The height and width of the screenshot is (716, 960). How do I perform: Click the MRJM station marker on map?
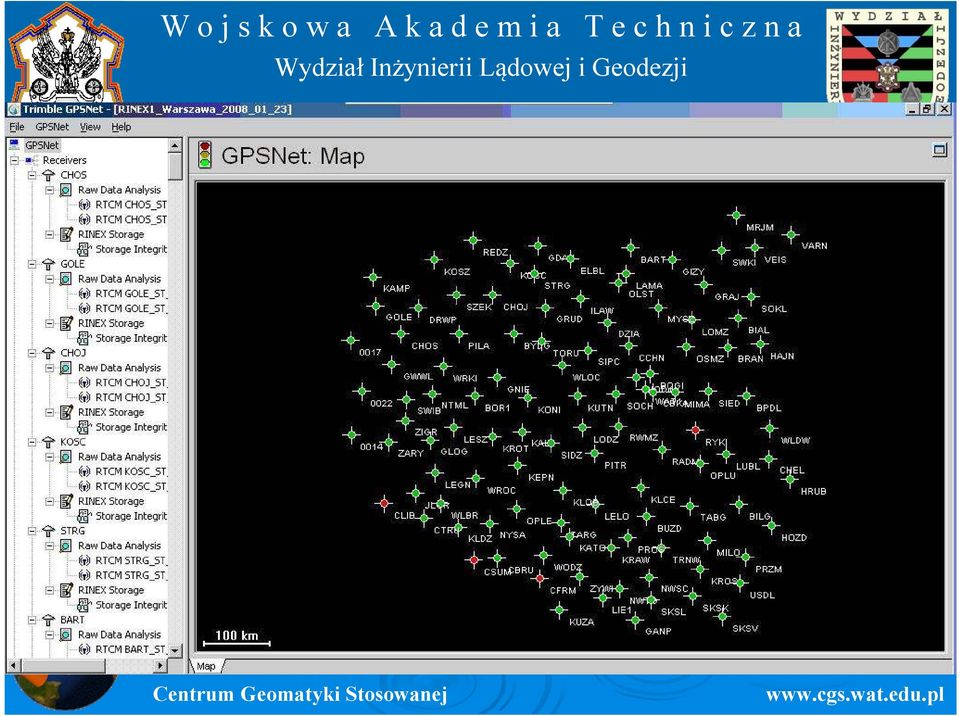[x=736, y=215]
